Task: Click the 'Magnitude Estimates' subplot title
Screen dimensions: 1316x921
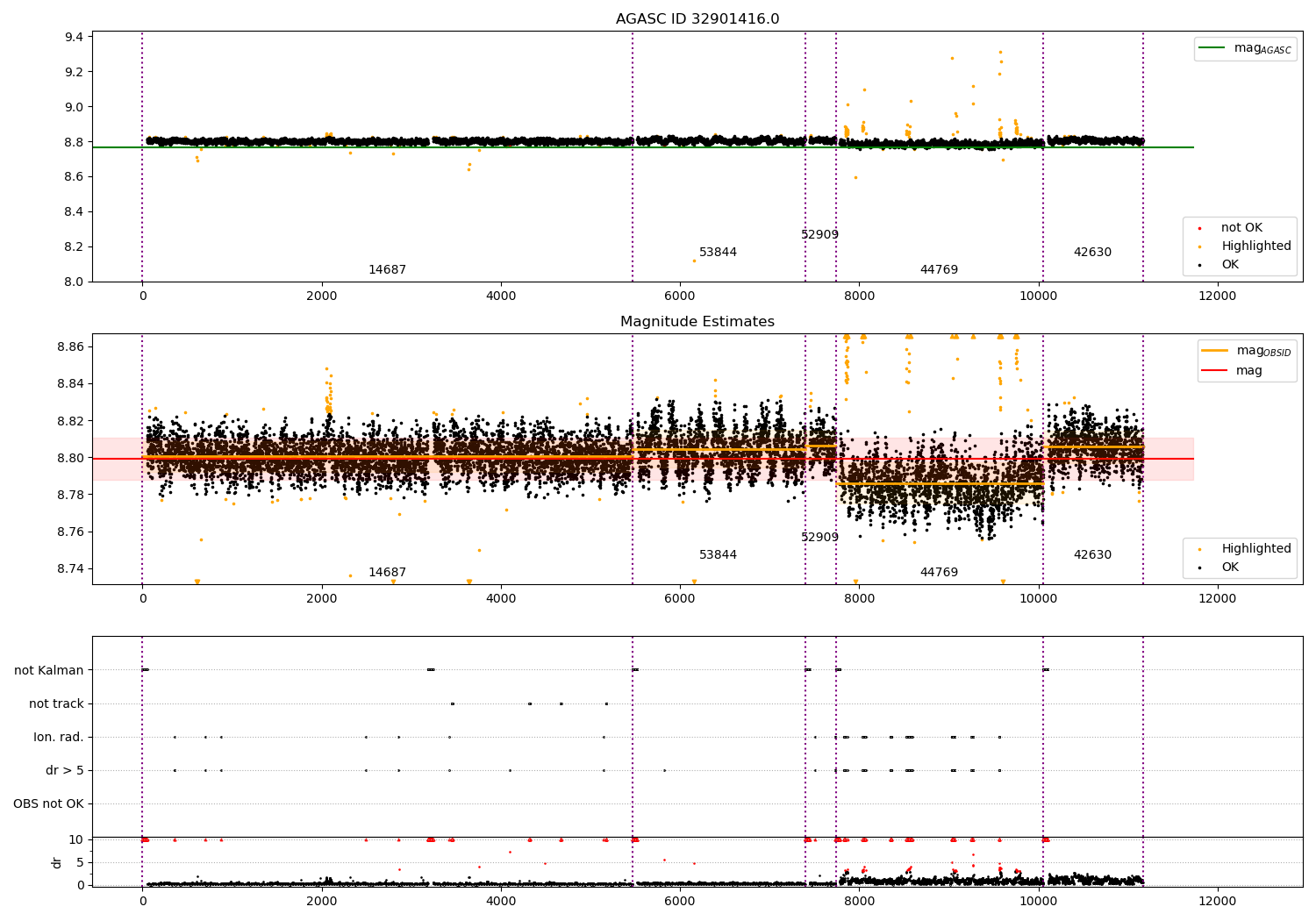Action: click(697, 322)
